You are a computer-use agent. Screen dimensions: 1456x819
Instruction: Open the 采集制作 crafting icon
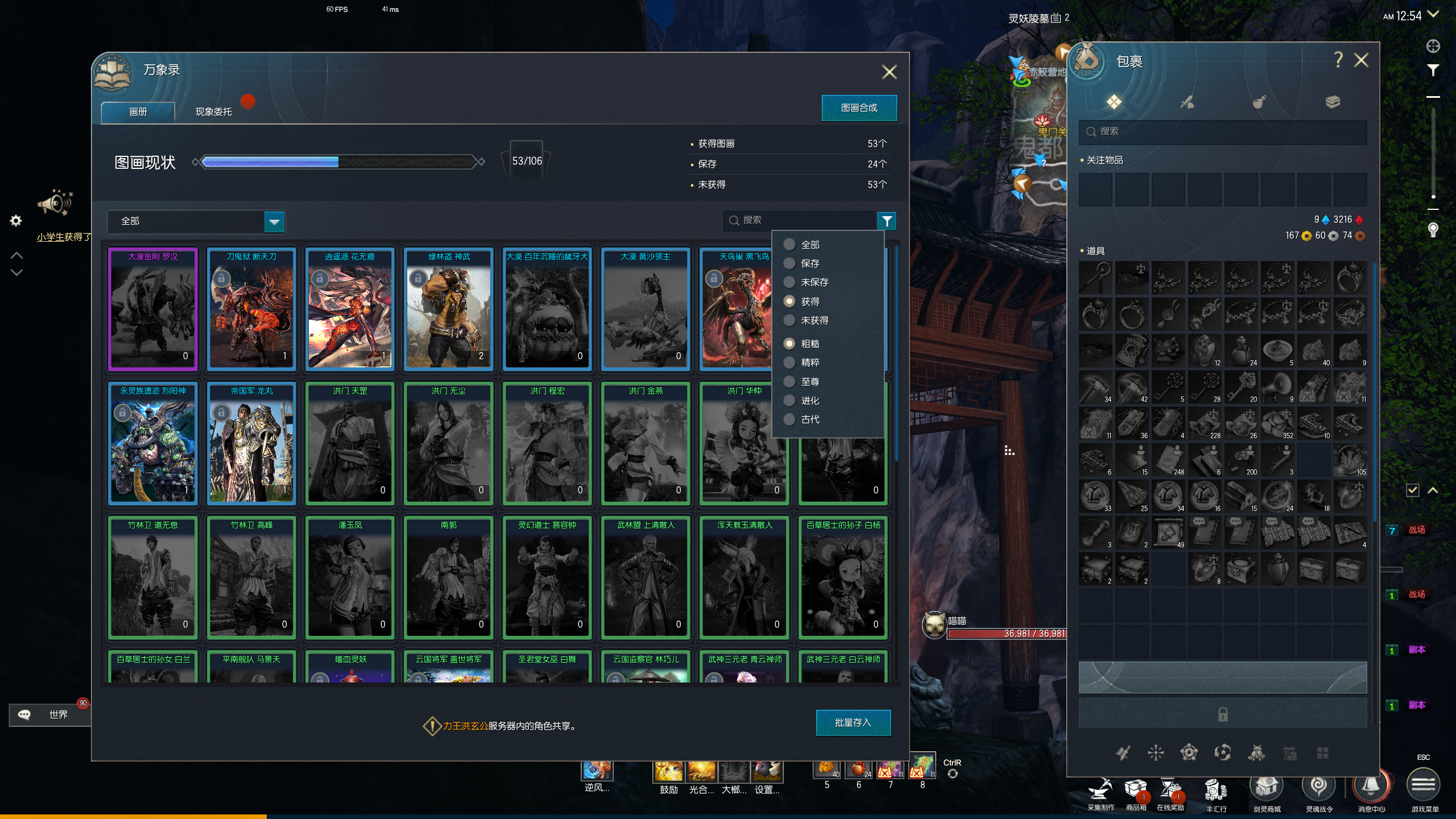tap(1100, 789)
